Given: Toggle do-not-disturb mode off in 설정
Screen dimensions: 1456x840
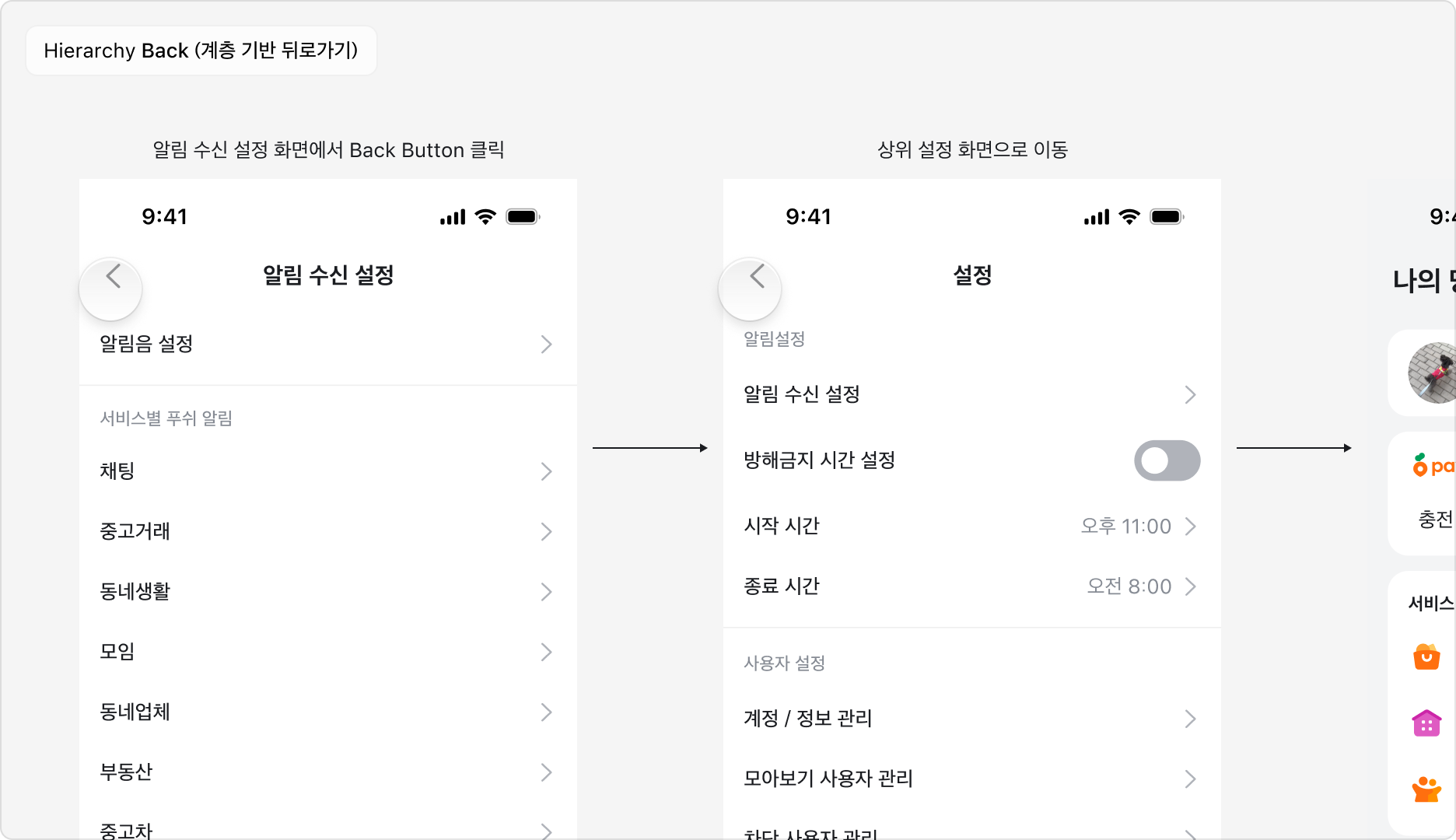Looking at the screenshot, I should coord(1167,460).
